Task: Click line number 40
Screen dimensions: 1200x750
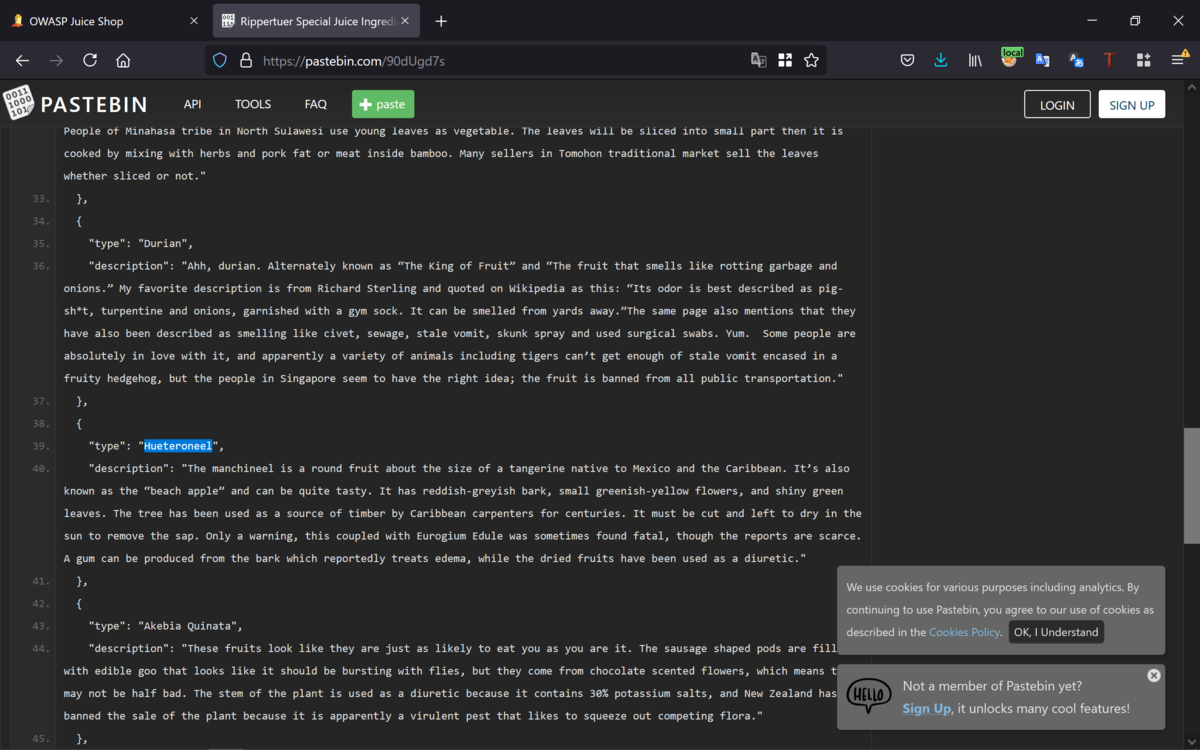Action: 40,468
